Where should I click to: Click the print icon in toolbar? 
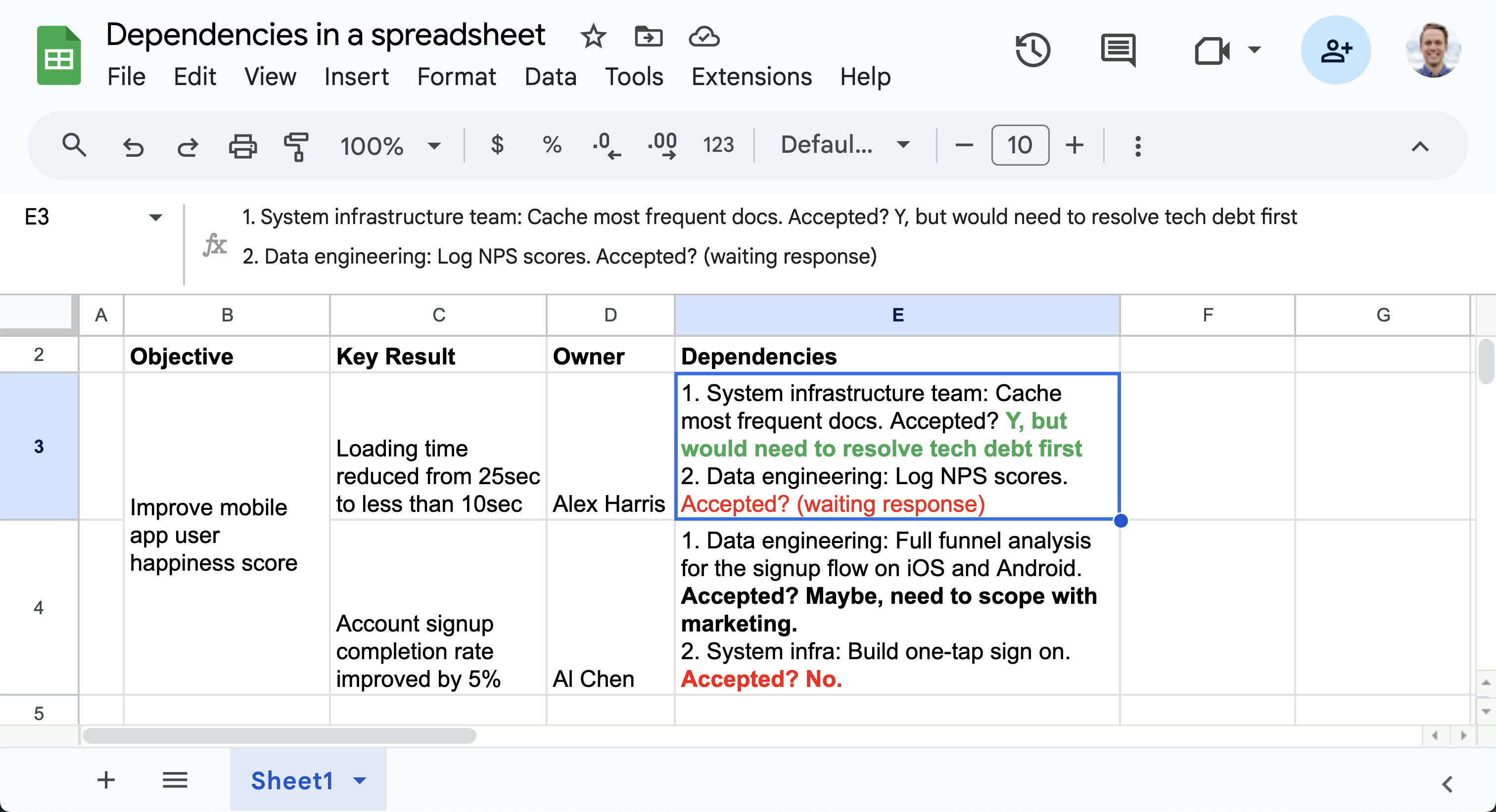tap(242, 146)
